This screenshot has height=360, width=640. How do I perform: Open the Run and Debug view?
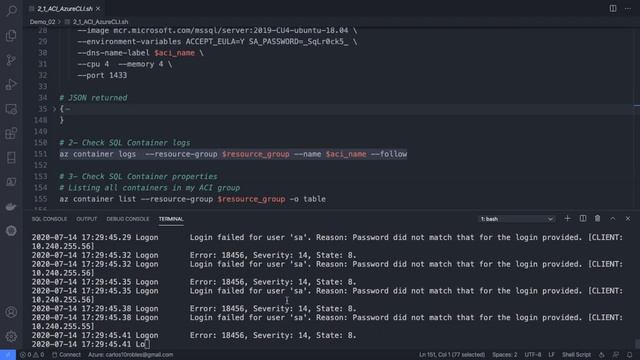tap(11, 84)
